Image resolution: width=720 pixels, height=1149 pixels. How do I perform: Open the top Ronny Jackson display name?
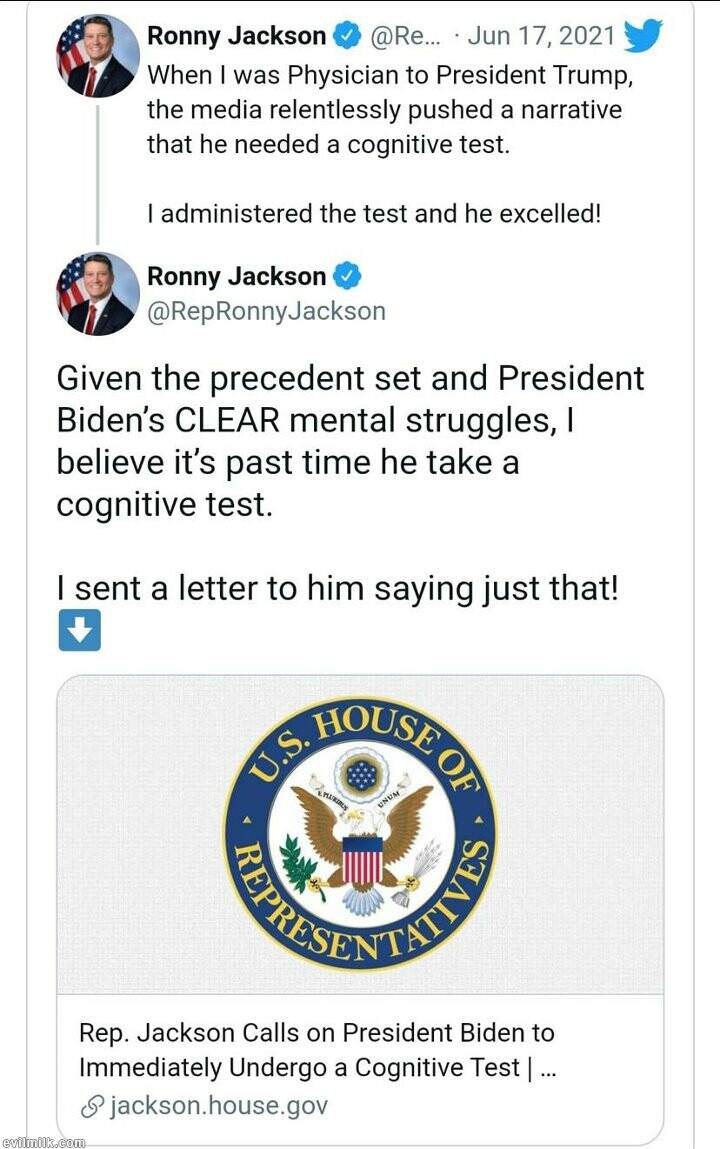coord(236,37)
